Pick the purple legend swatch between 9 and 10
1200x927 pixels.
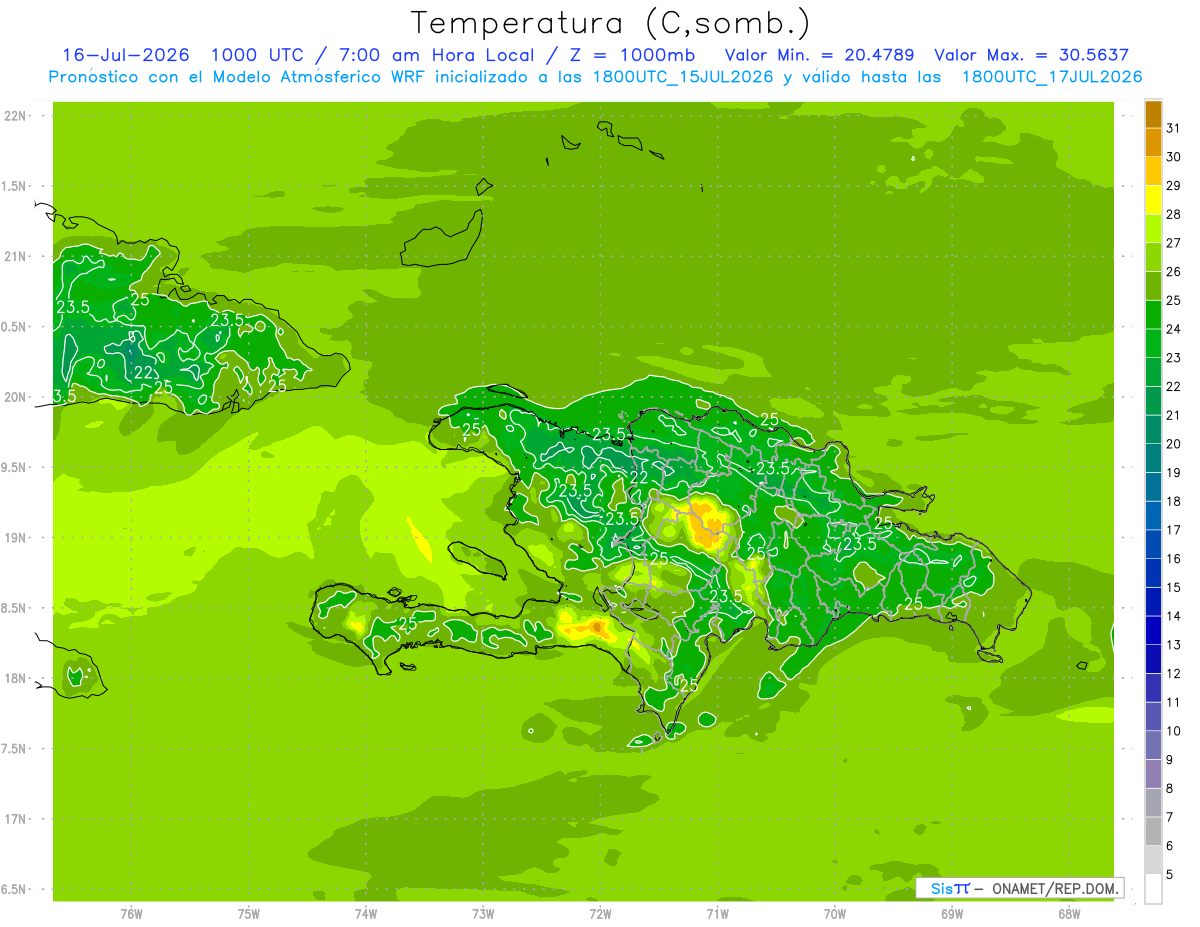tap(1153, 745)
